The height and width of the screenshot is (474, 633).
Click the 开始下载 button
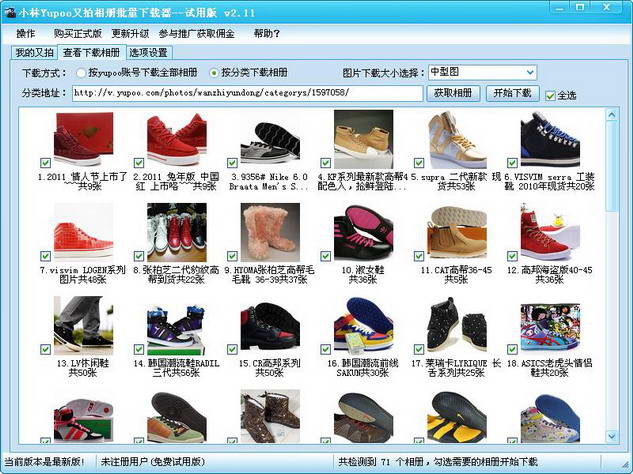tap(512, 93)
